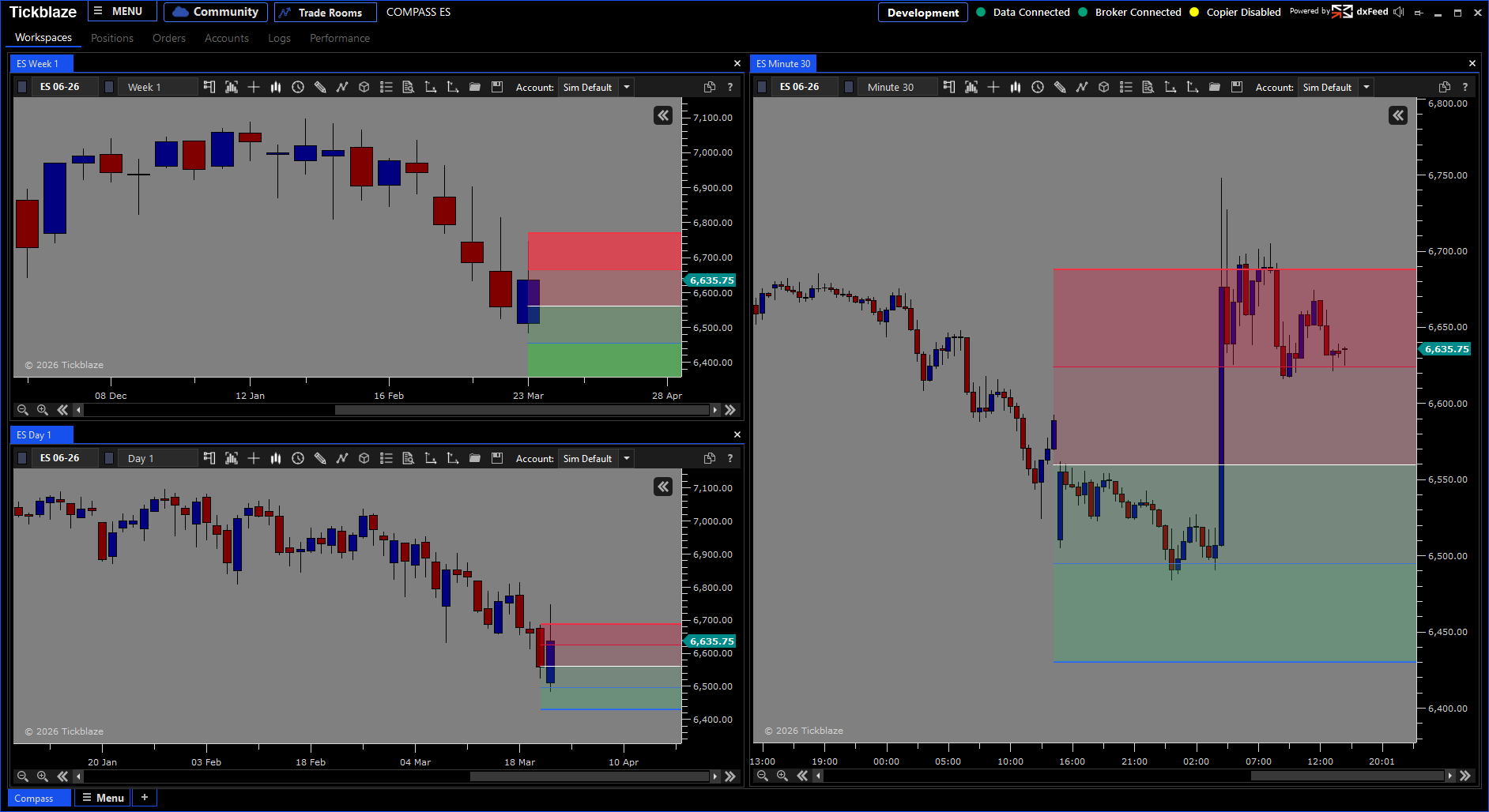The height and width of the screenshot is (812, 1489).
Task: Open the Account dropdown arrow in ES Minute 30
Action: pyautogui.click(x=1366, y=87)
